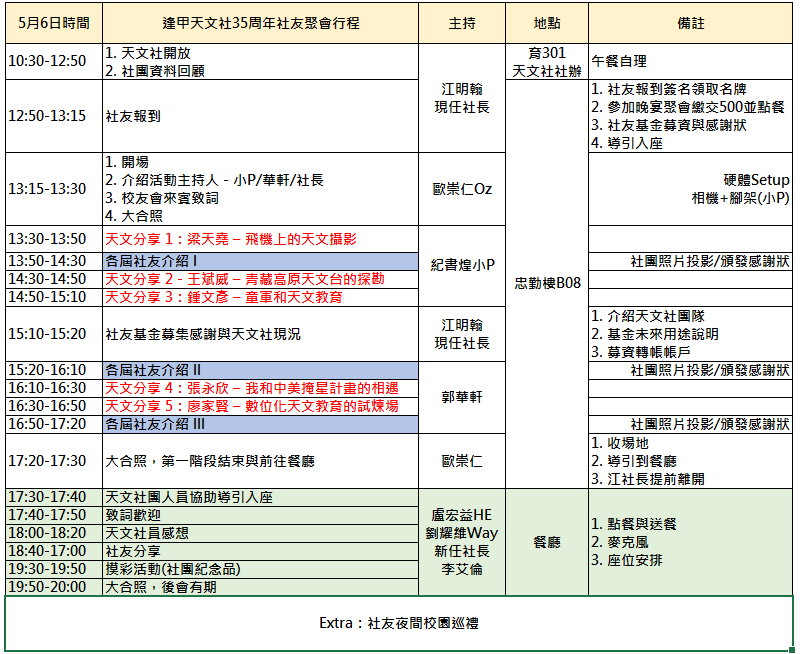Select '天文分享 1：梁天堯' red row
The height and width of the screenshot is (654, 800).
coord(260,239)
